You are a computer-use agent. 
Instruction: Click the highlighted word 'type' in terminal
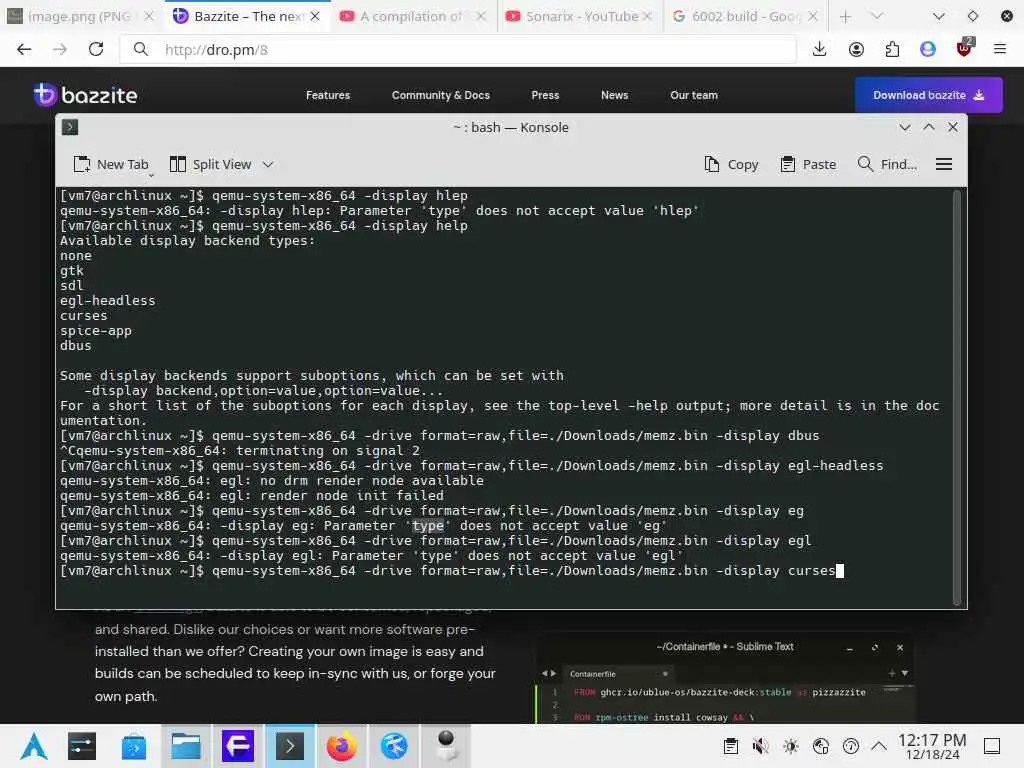[x=428, y=526]
